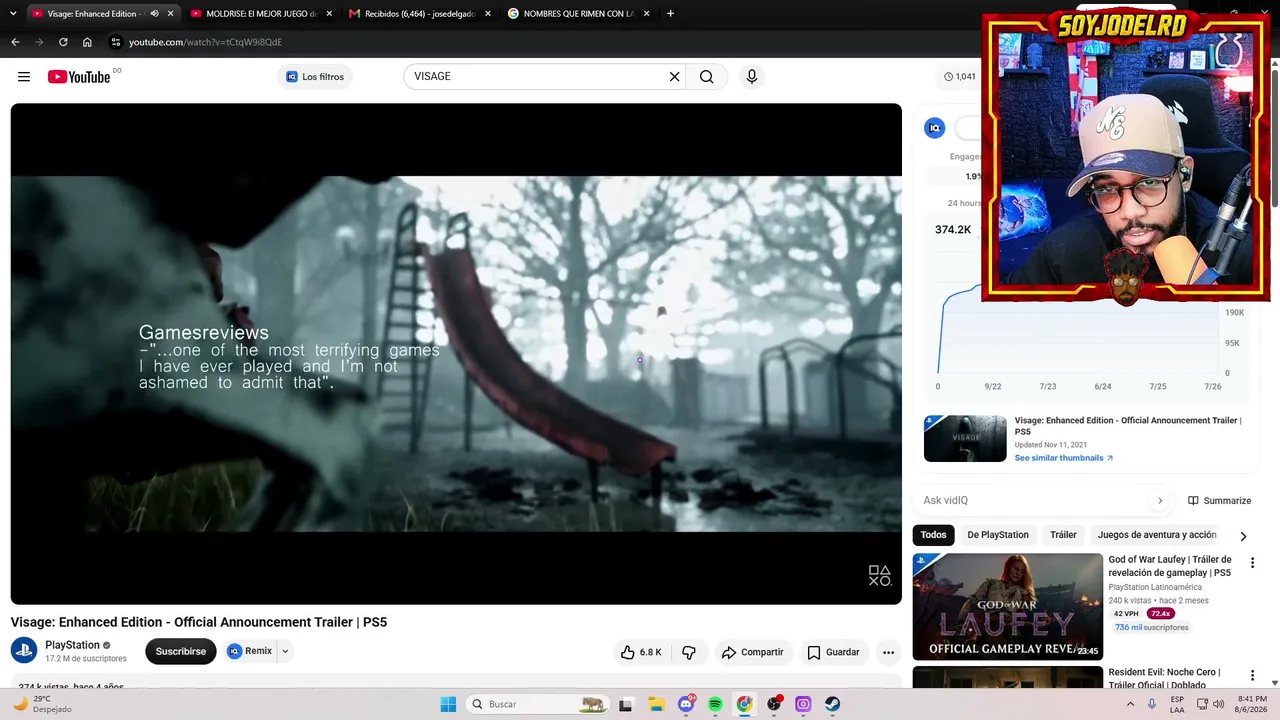The width and height of the screenshot is (1280, 720).
Task: Mute the Visage tab audio
Action: (x=154, y=14)
